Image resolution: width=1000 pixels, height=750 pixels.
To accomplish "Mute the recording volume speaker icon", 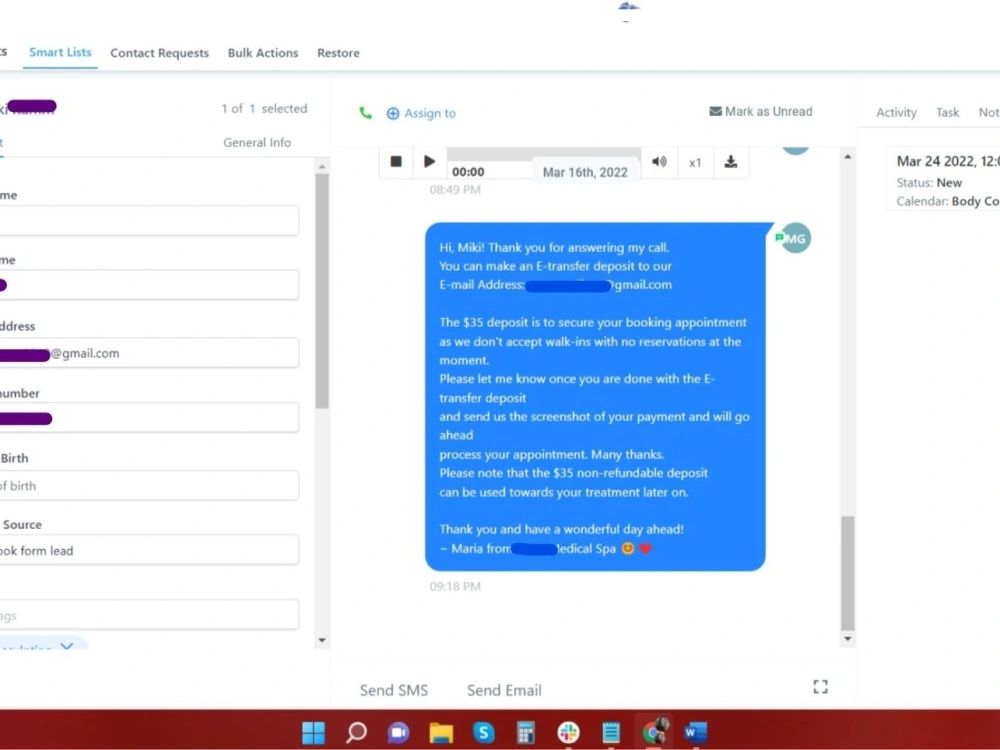I will coord(659,162).
